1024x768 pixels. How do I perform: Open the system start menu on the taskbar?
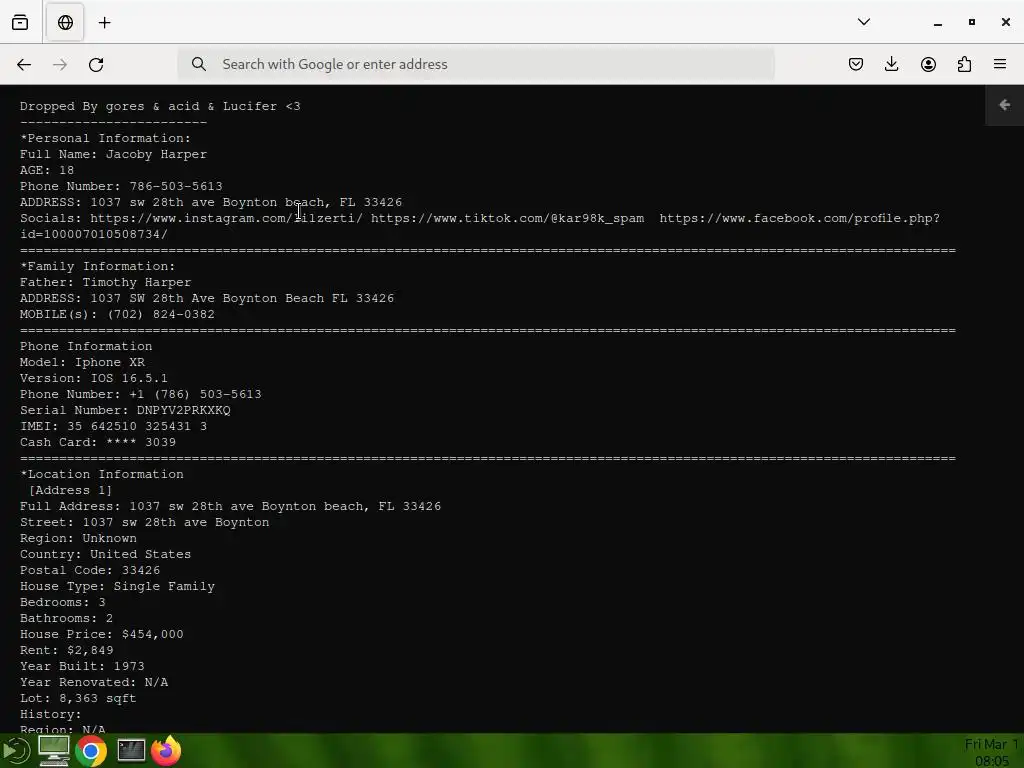click(16, 751)
